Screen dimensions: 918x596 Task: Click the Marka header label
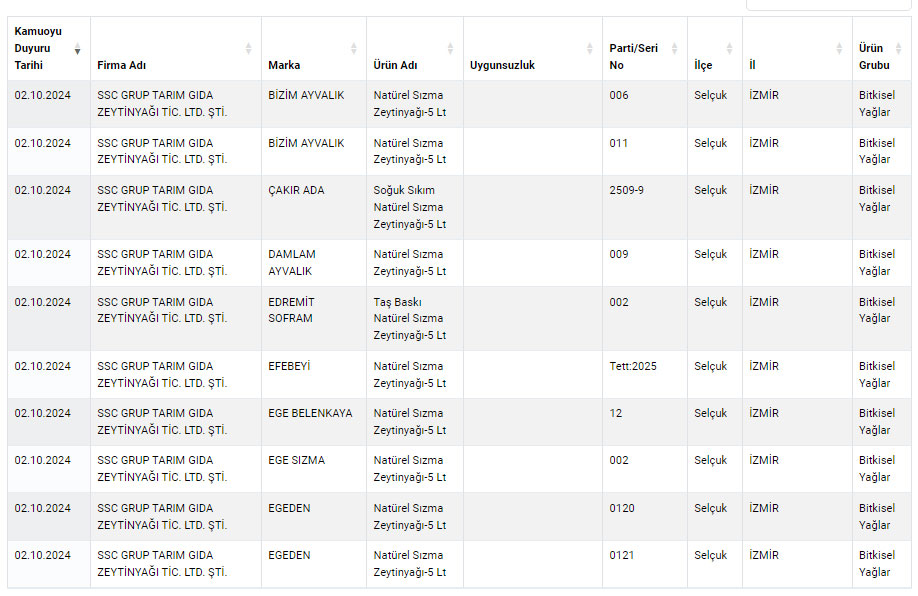point(284,65)
